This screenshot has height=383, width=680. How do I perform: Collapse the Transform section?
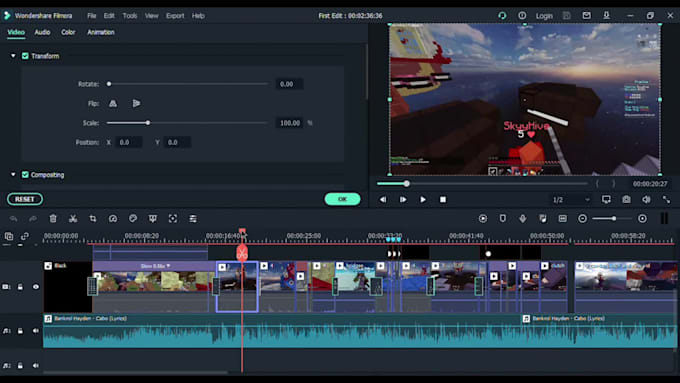[x=13, y=56]
